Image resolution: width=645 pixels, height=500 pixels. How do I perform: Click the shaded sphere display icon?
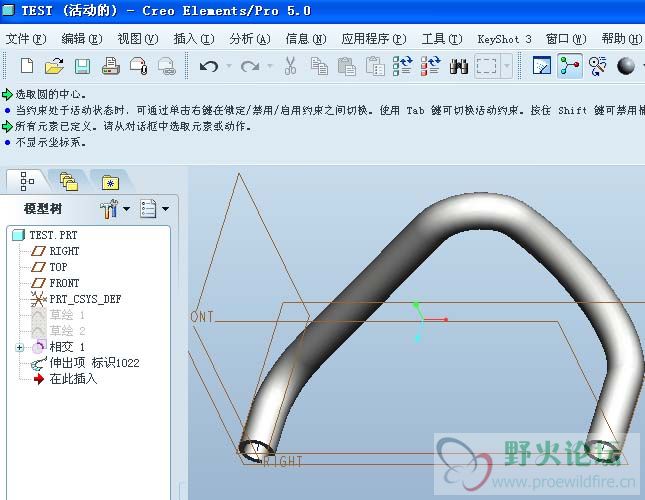[x=626, y=66]
